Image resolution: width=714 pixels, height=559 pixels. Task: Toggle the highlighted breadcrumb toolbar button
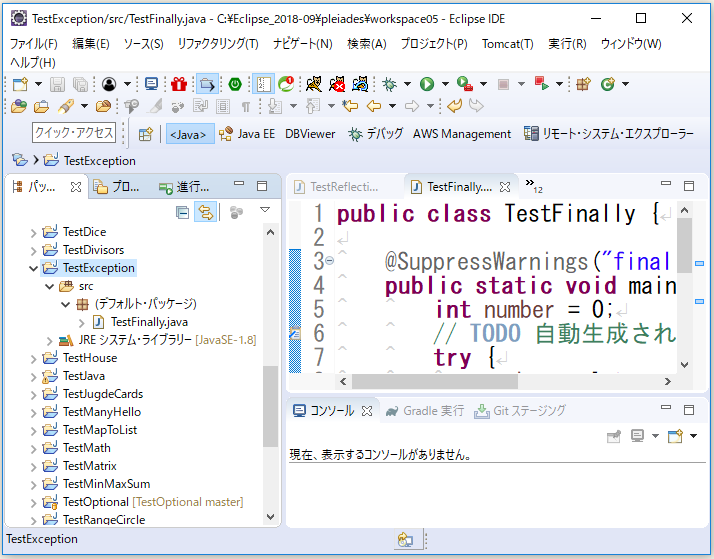(x=207, y=84)
